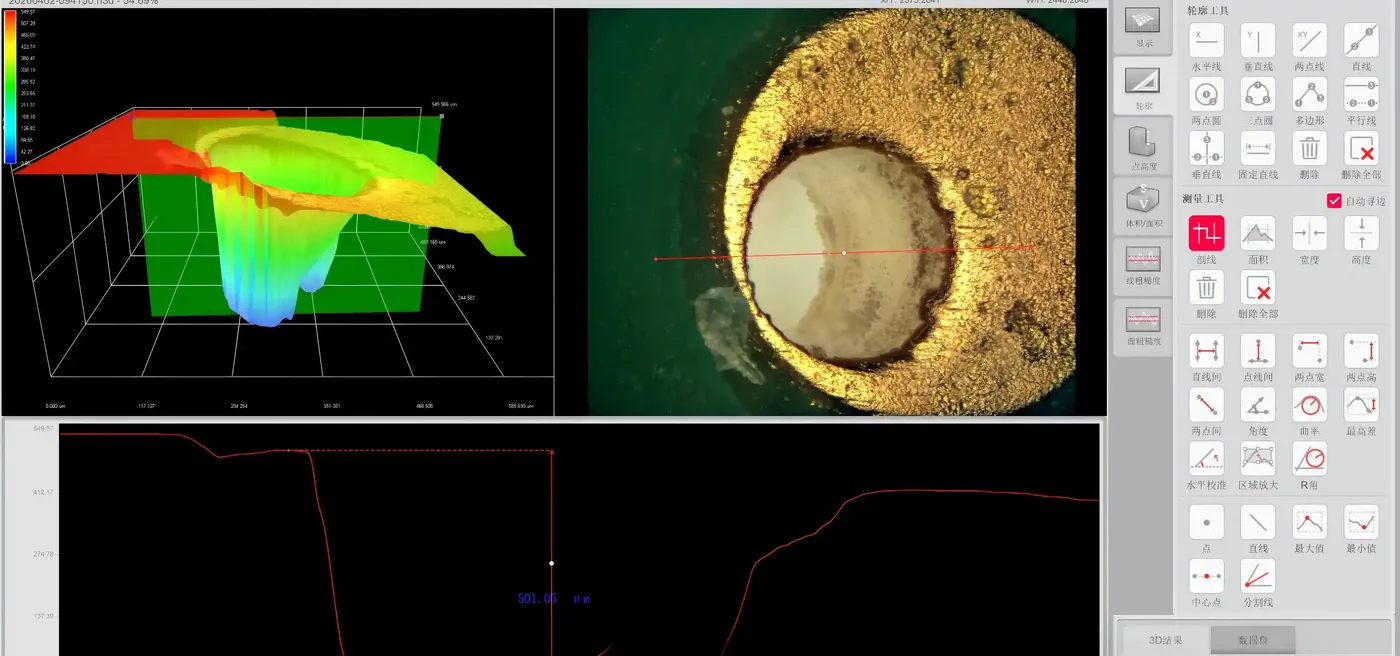The image size is (1400, 656).
Task: Select the 点 point marker tool
Action: (1207, 522)
